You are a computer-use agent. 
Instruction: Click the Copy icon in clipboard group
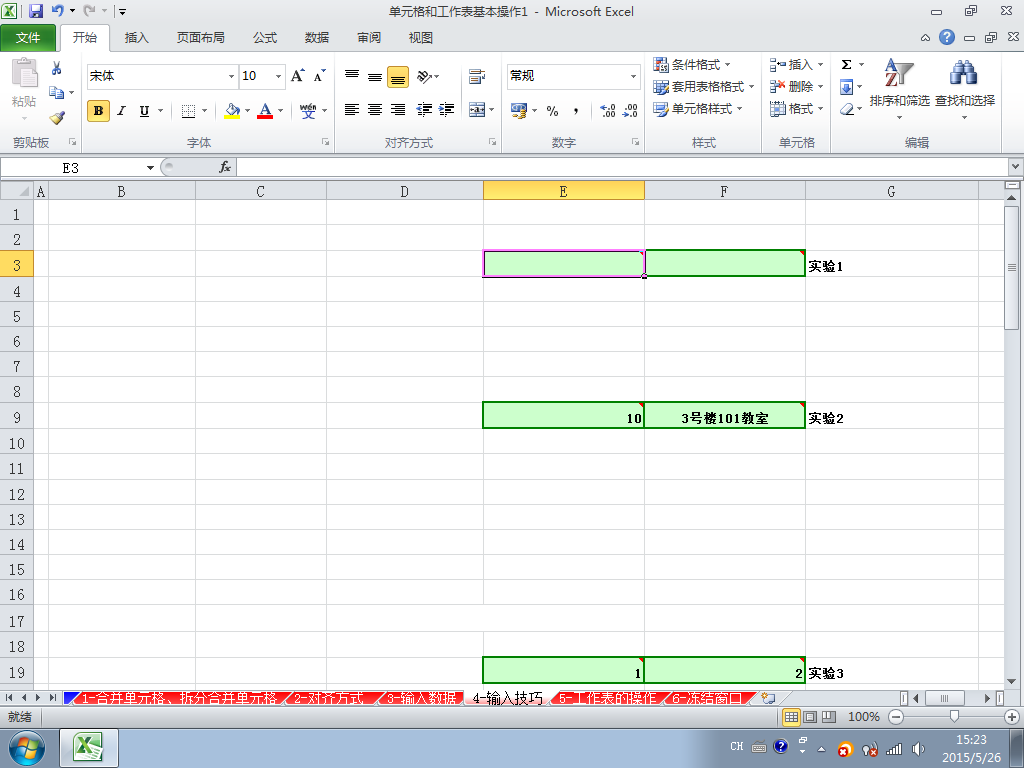tap(57, 93)
